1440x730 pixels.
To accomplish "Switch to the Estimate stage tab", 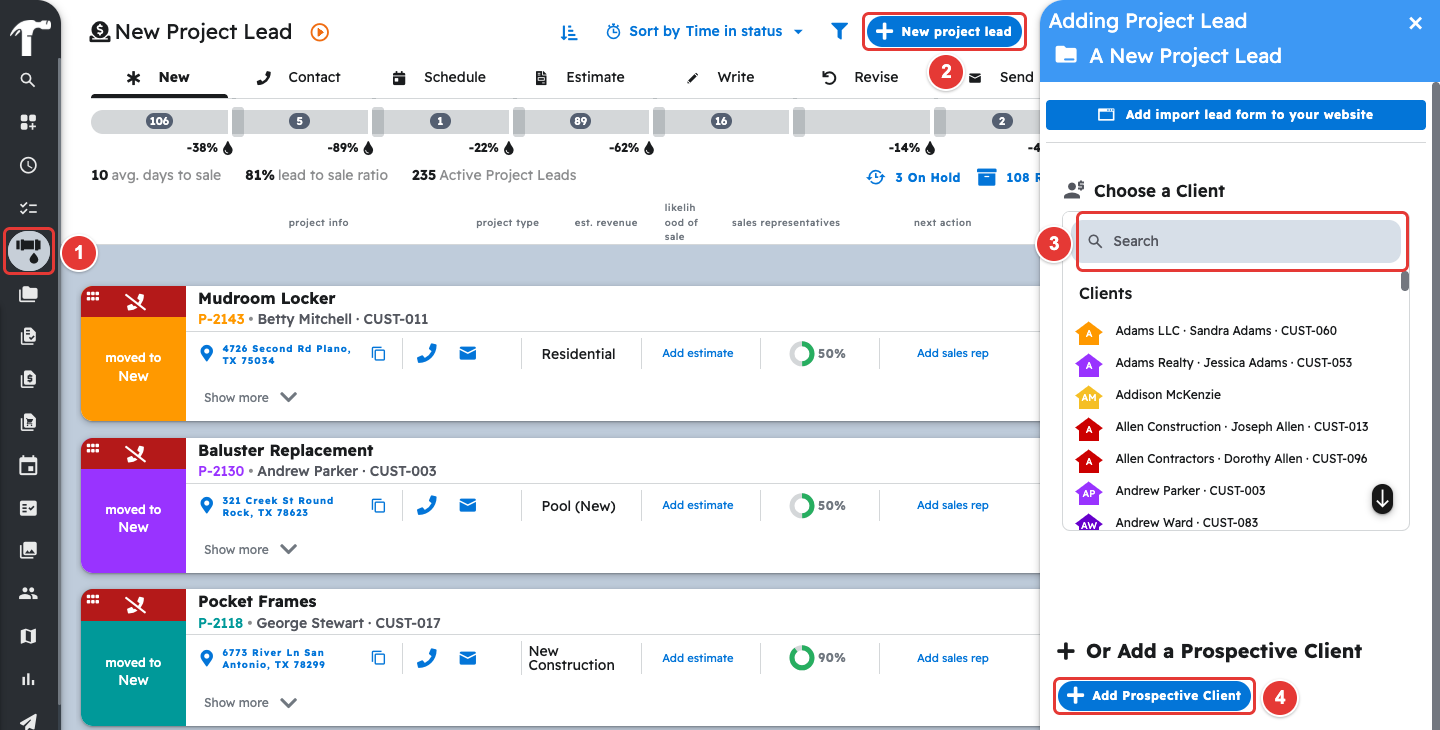I will tap(581, 77).
